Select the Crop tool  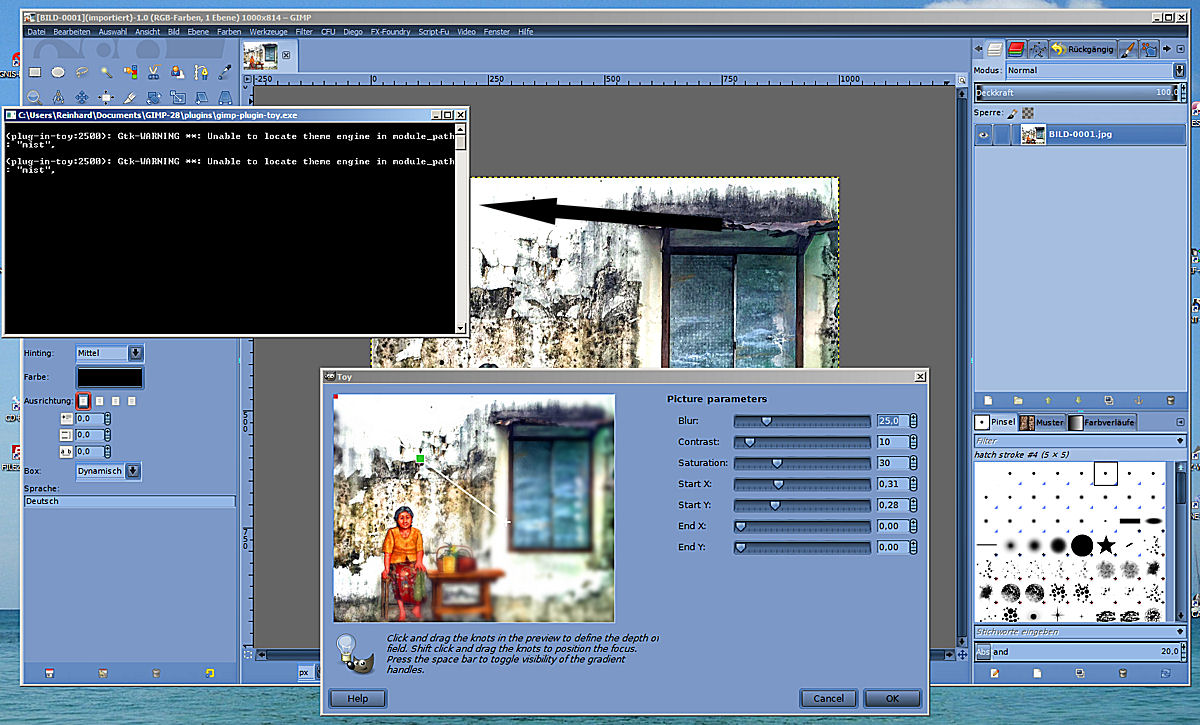coord(130,97)
